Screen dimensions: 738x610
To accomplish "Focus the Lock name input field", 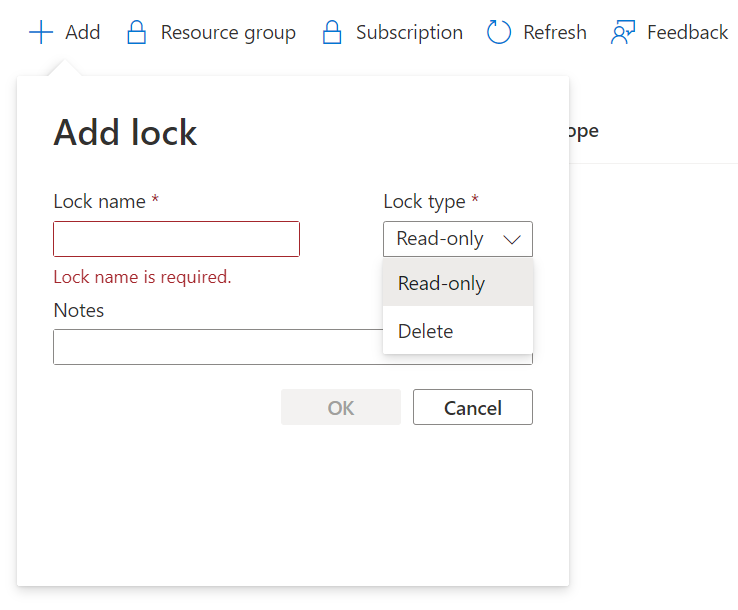I will click(x=176, y=239).
